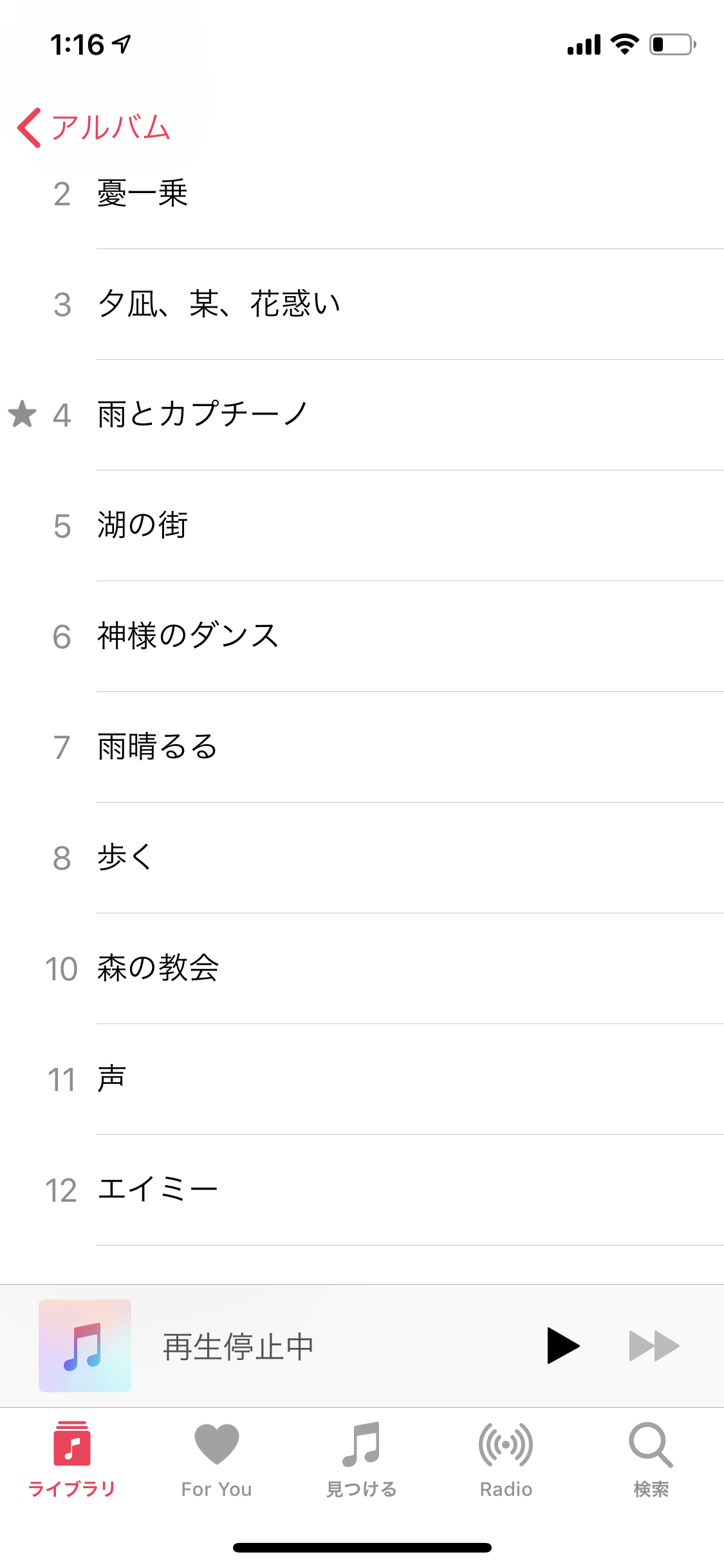This screenshot has height=1568, width=724.
Task: Skip to next track with fast-forward icon
Action: coord(654,1346)
